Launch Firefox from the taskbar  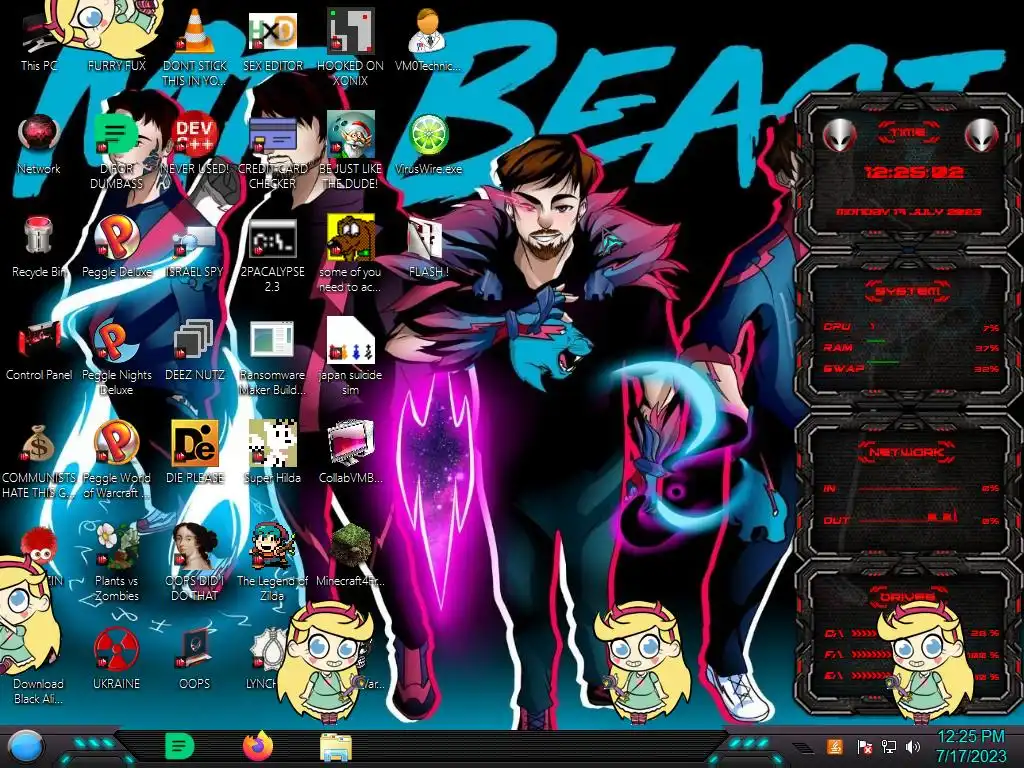258,746
